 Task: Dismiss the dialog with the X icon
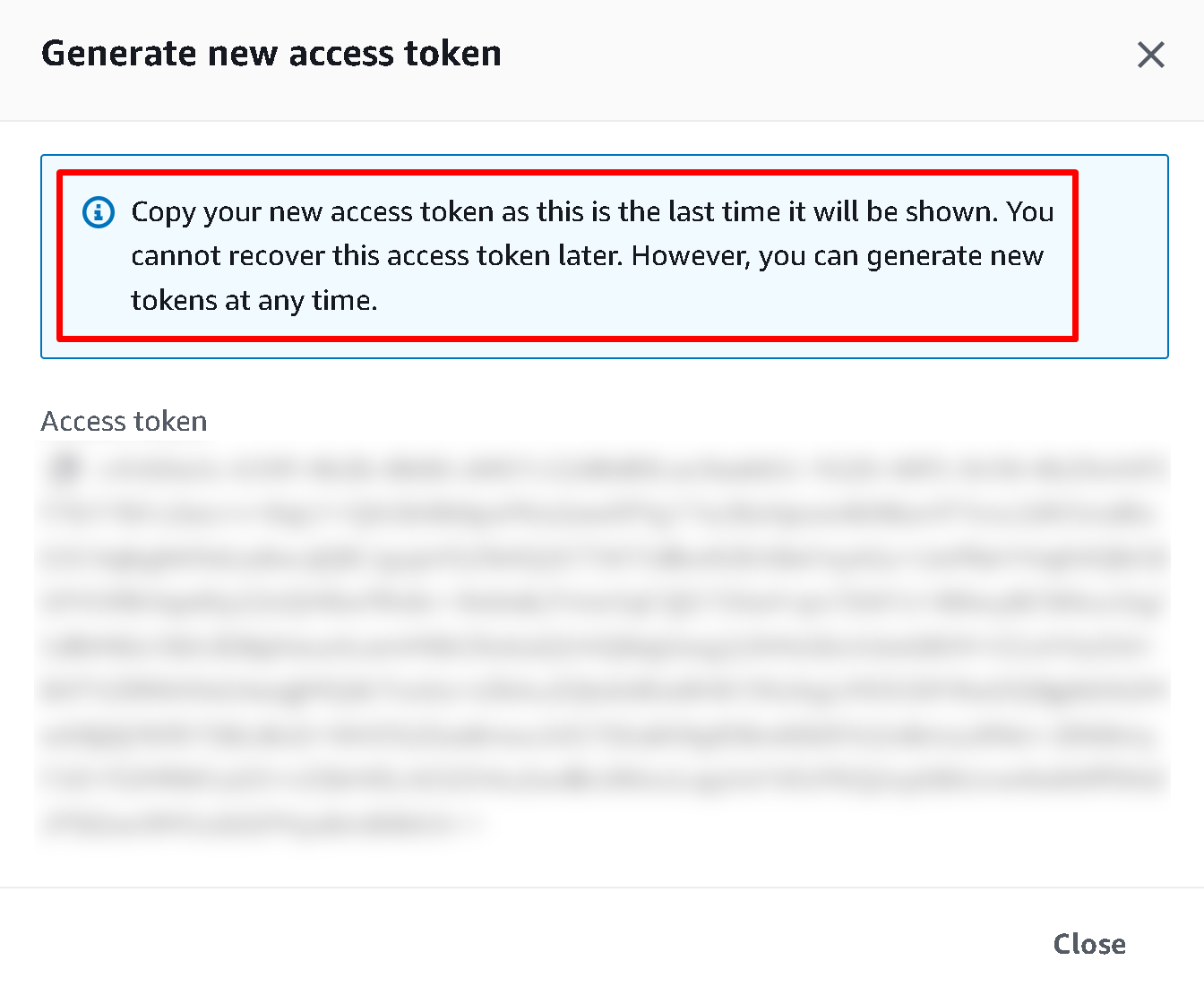coord(1150,55)
